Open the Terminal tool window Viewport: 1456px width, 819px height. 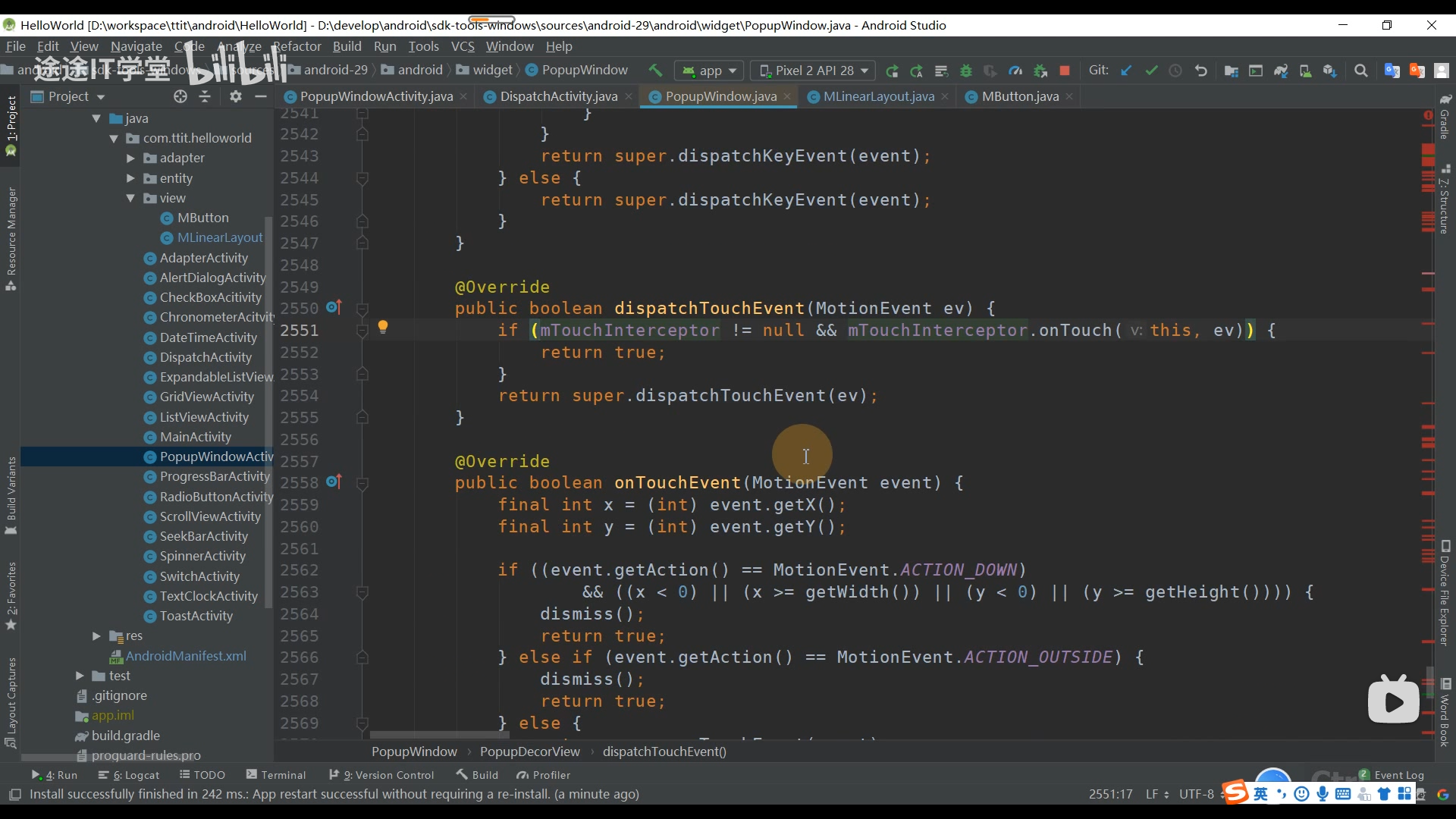tap(276, 775)
